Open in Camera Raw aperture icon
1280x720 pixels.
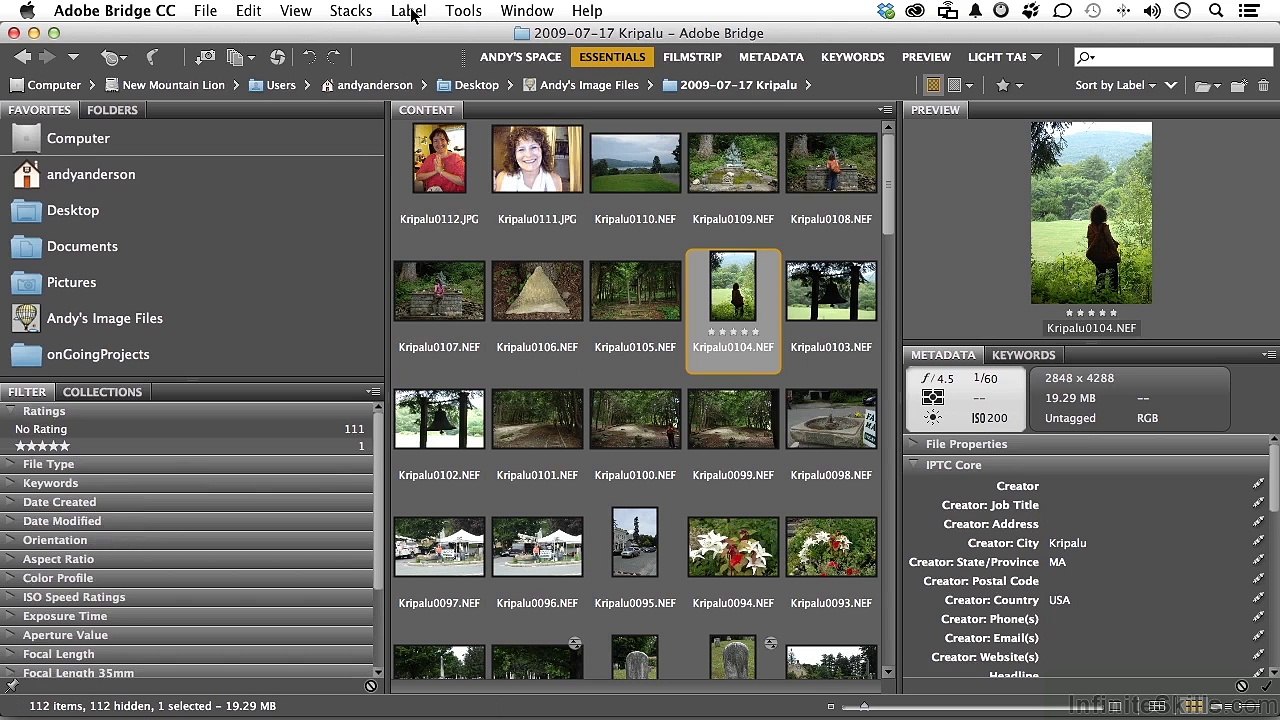pyautogui.click(x=277, y=57)
